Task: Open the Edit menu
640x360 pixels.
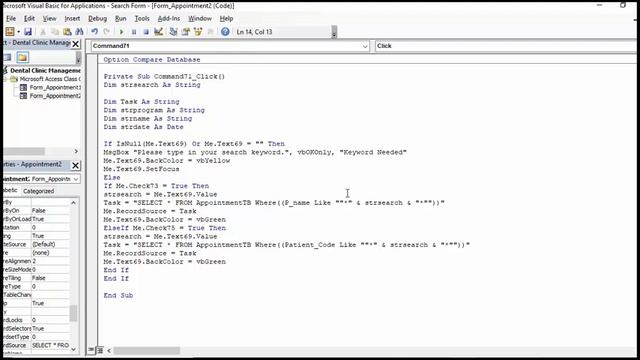Action: click(29, 18)
